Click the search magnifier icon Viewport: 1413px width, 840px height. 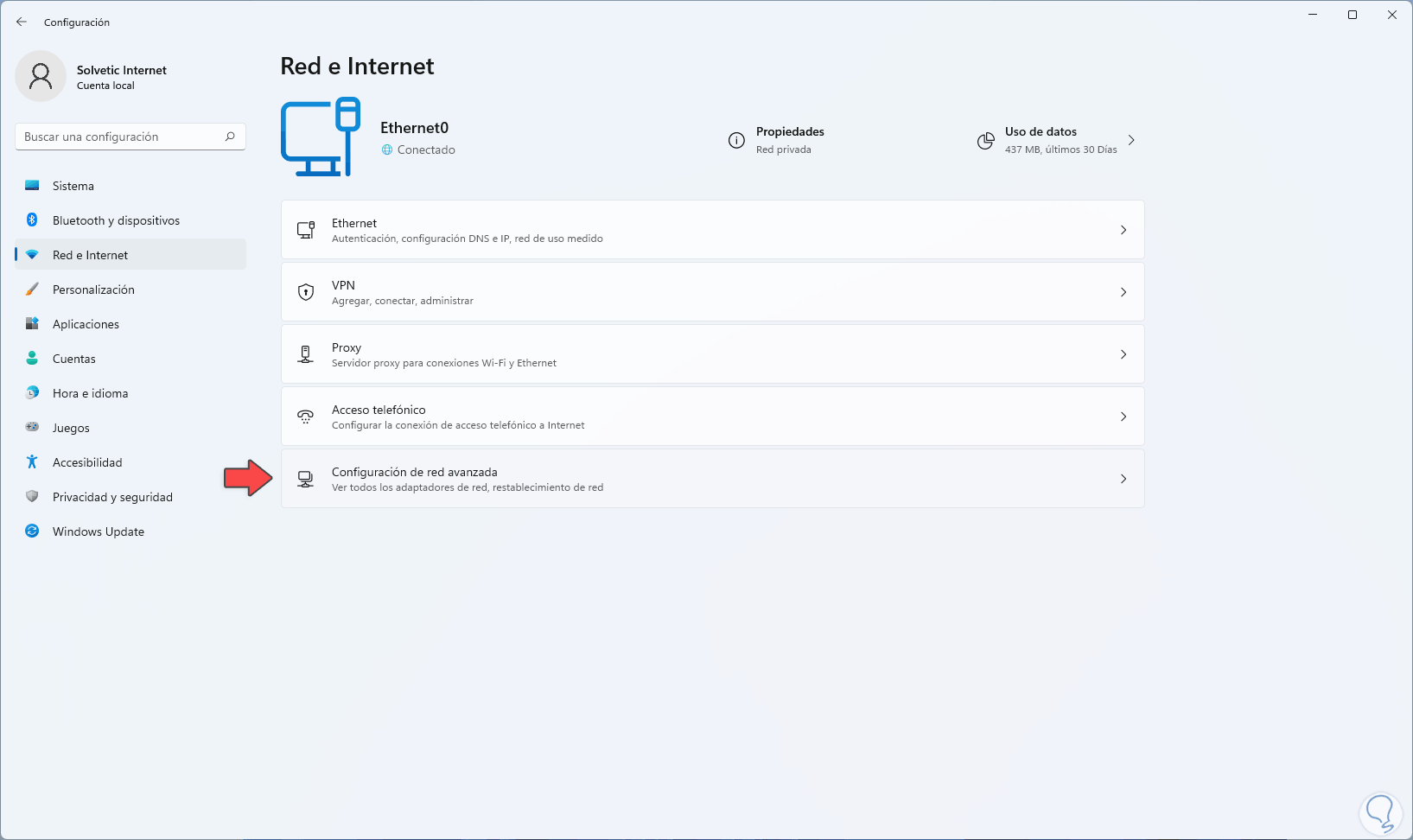pyautogui.click(x=230, y=137)
